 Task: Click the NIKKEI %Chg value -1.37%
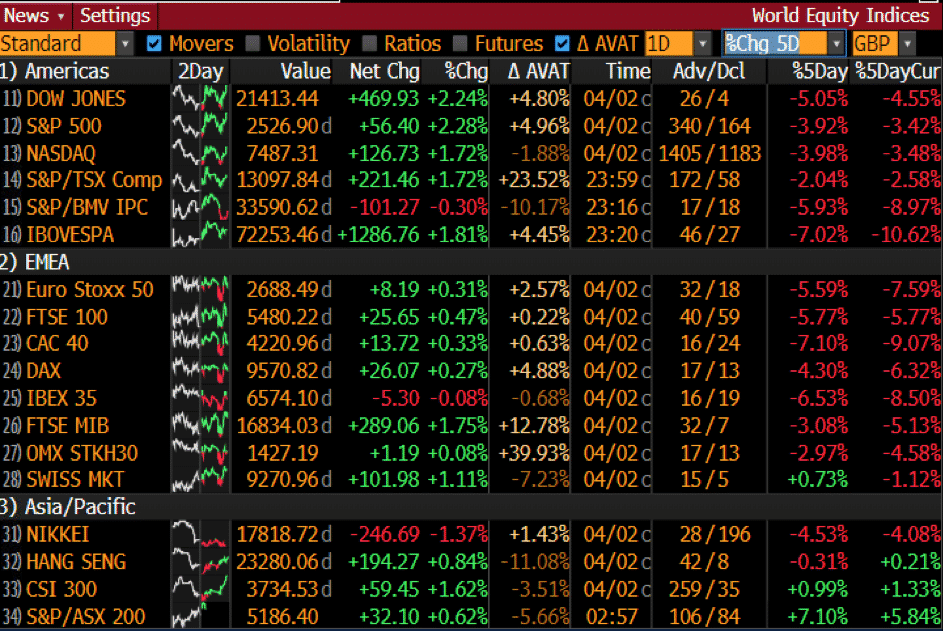458,534
